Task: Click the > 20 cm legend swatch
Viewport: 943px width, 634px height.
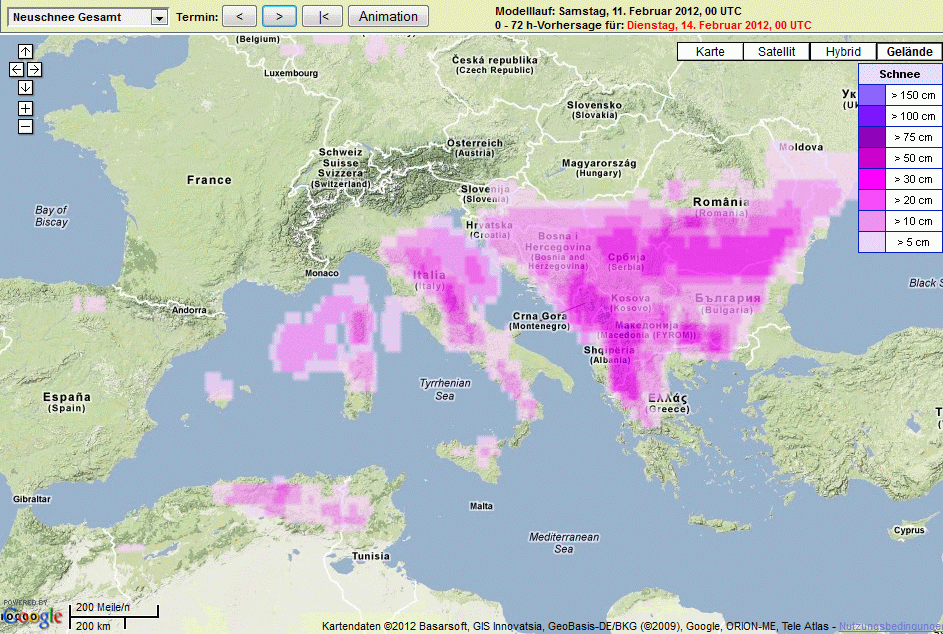Action: (x=872, y=200)
